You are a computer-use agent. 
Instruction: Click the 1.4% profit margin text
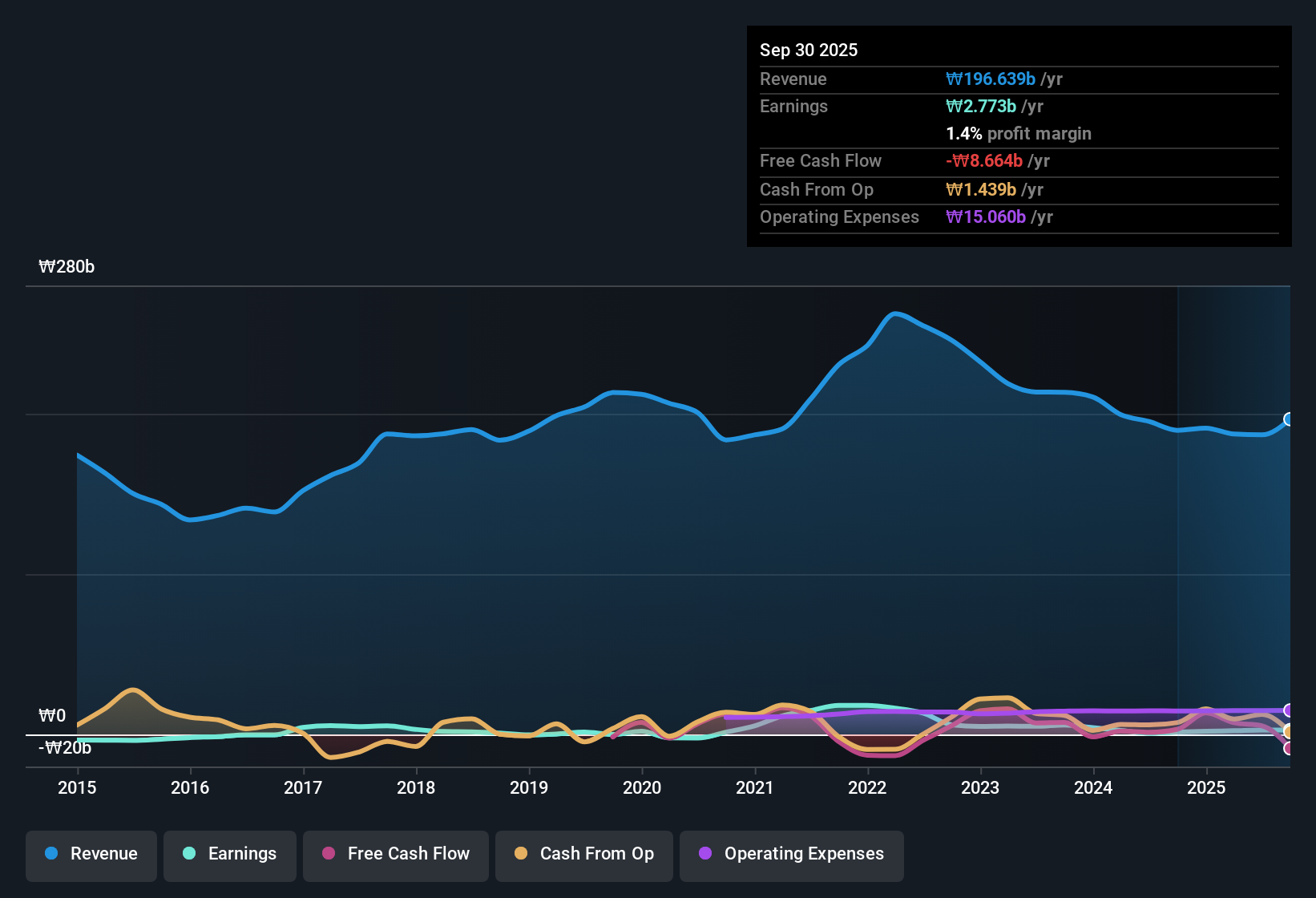1018,133
